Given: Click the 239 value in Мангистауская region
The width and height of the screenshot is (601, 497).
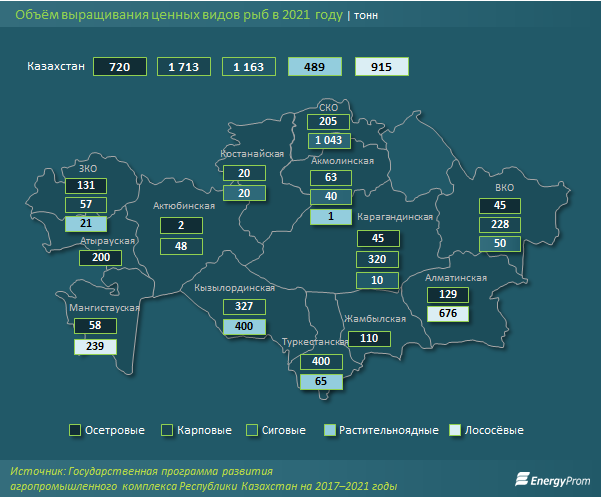Looking at the screenshot, I should coord(95,347).
